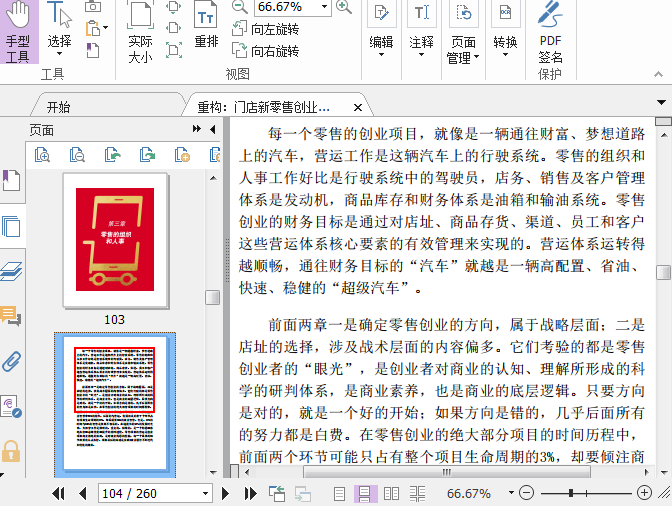
Task: Expand the 页面 panel options arrows
Action: point(196,129)
